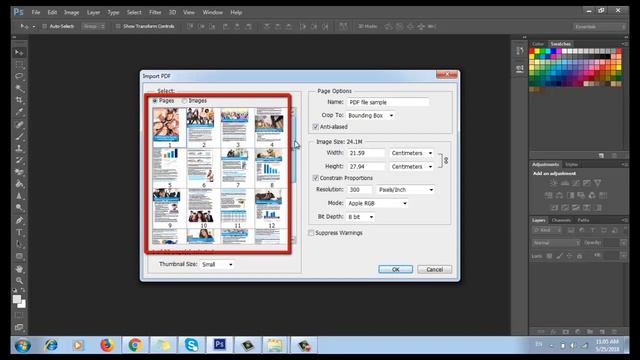Select the Pen tool

[x=19, y=220]
